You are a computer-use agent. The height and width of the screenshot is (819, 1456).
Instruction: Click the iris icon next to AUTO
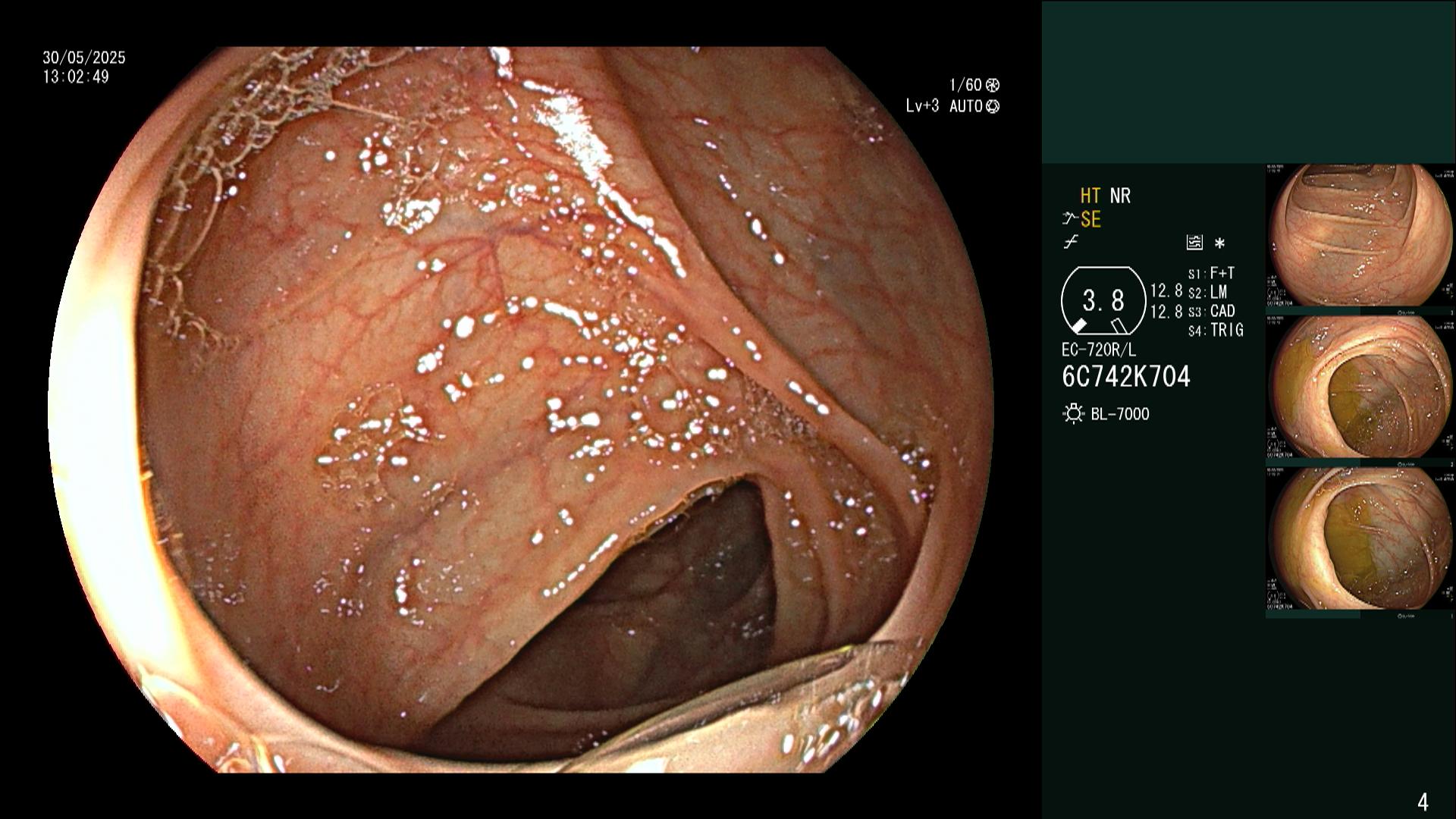tap(992, 106)
